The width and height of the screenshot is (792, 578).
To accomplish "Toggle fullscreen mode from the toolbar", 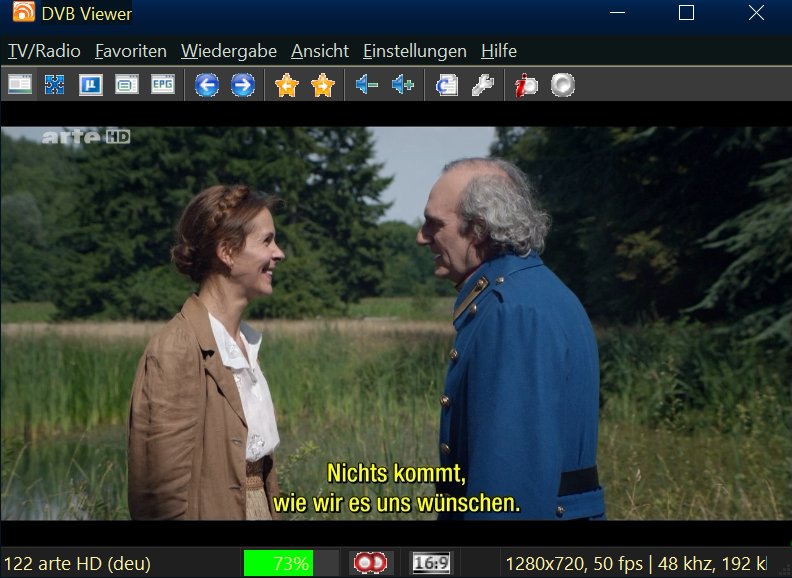I will (54, 86).
